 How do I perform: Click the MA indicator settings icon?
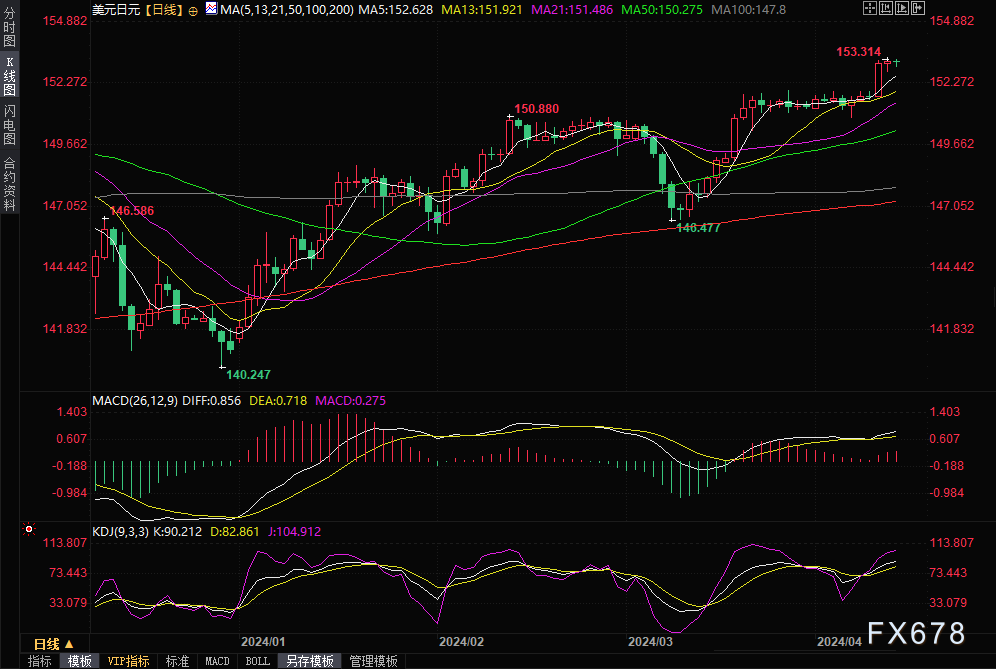click(x=209, y=9)
